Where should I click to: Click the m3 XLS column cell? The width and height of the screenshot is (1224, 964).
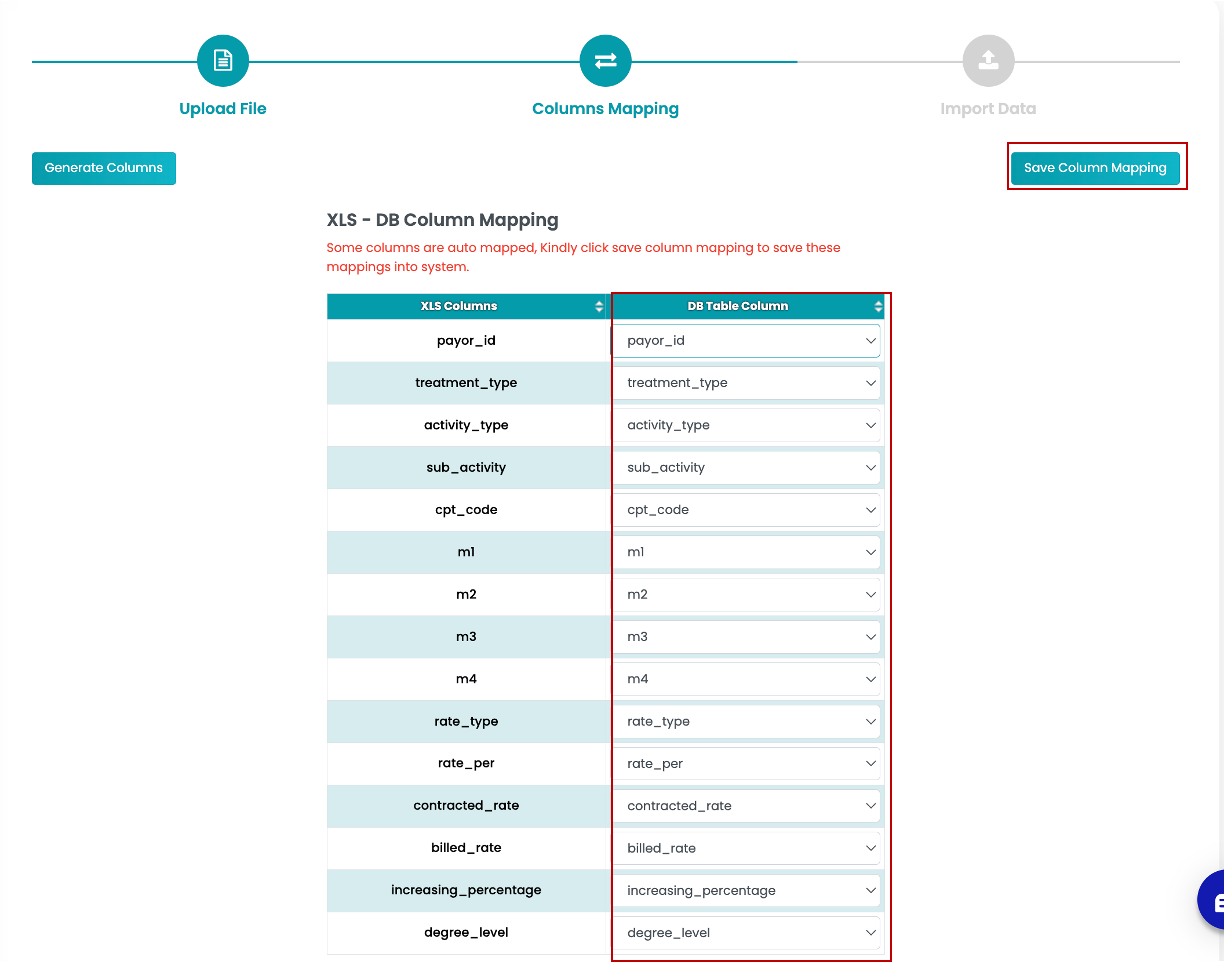pyautogui.click(x=467, y=637)
